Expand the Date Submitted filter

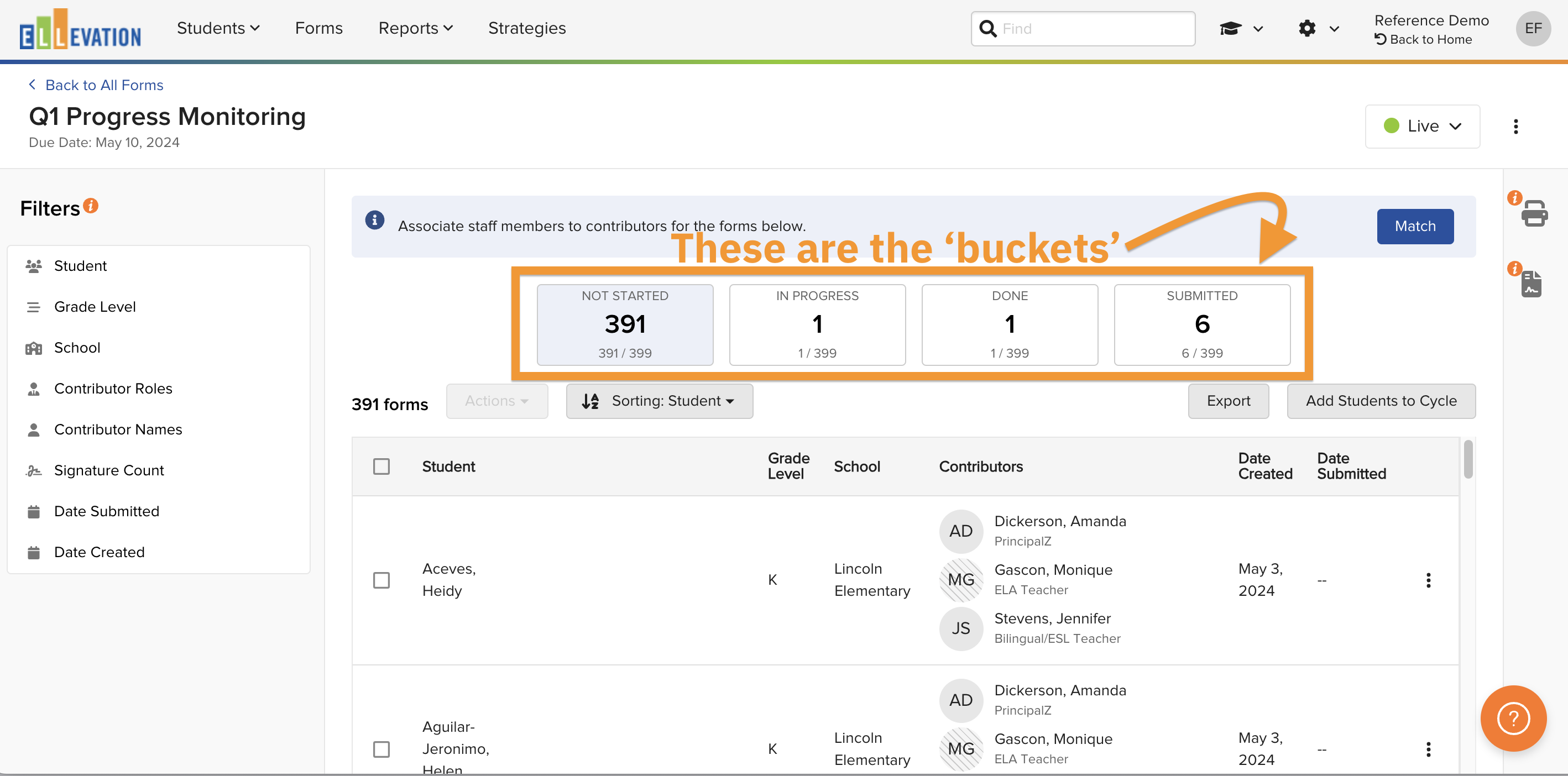pos(159,511)
